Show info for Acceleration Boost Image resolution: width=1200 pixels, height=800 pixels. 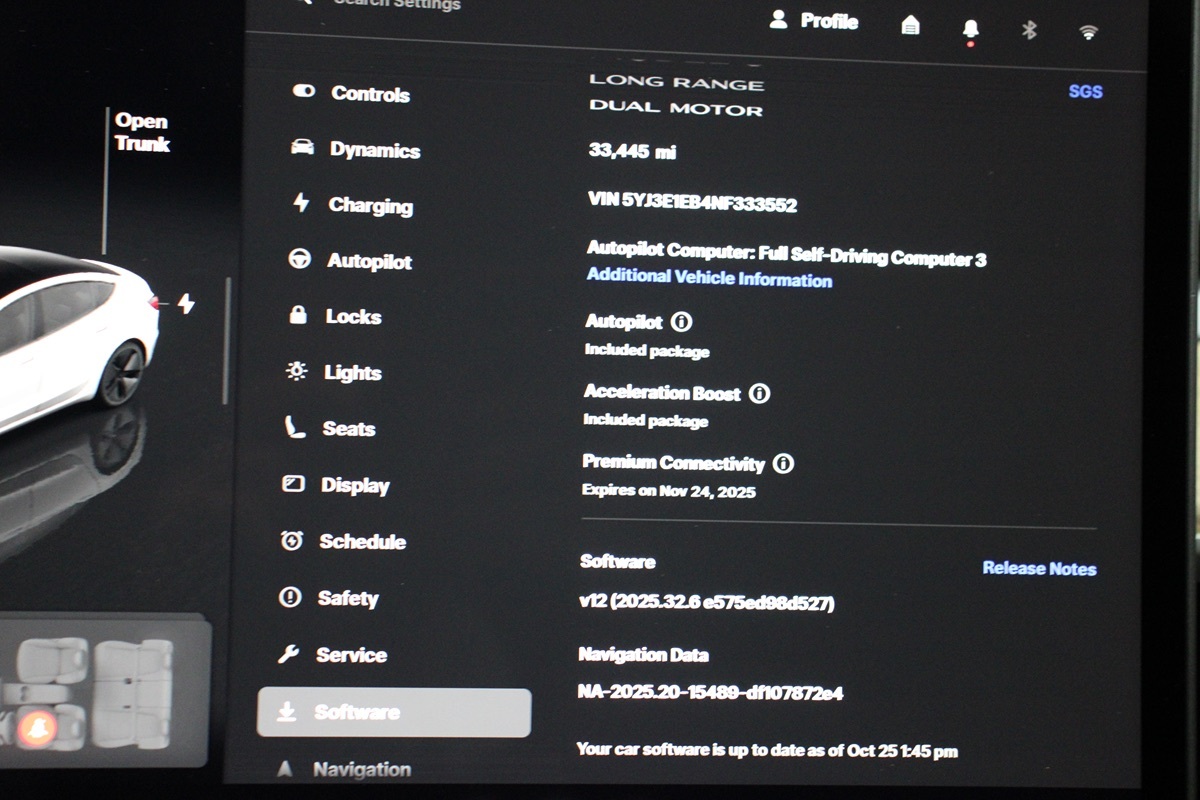click(x=760, y=393)
